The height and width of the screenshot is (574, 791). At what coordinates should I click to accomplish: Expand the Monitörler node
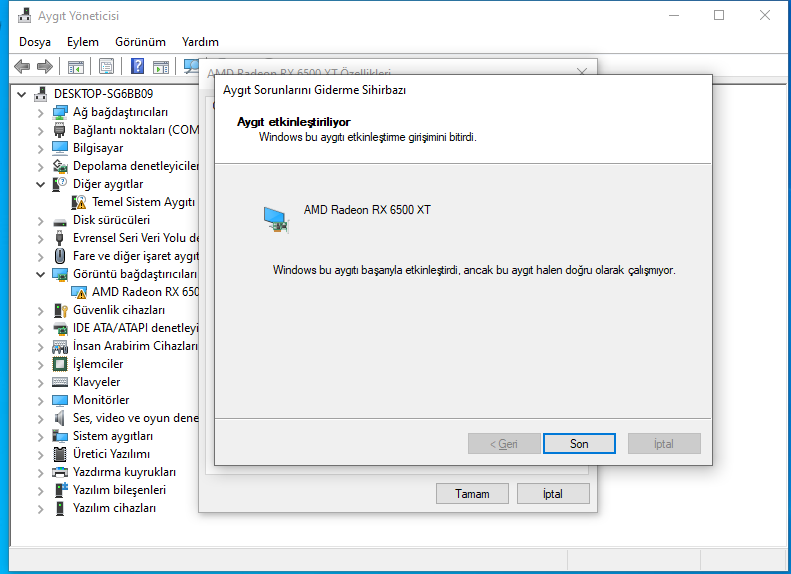pyautogui.click(x=40, y=400)
